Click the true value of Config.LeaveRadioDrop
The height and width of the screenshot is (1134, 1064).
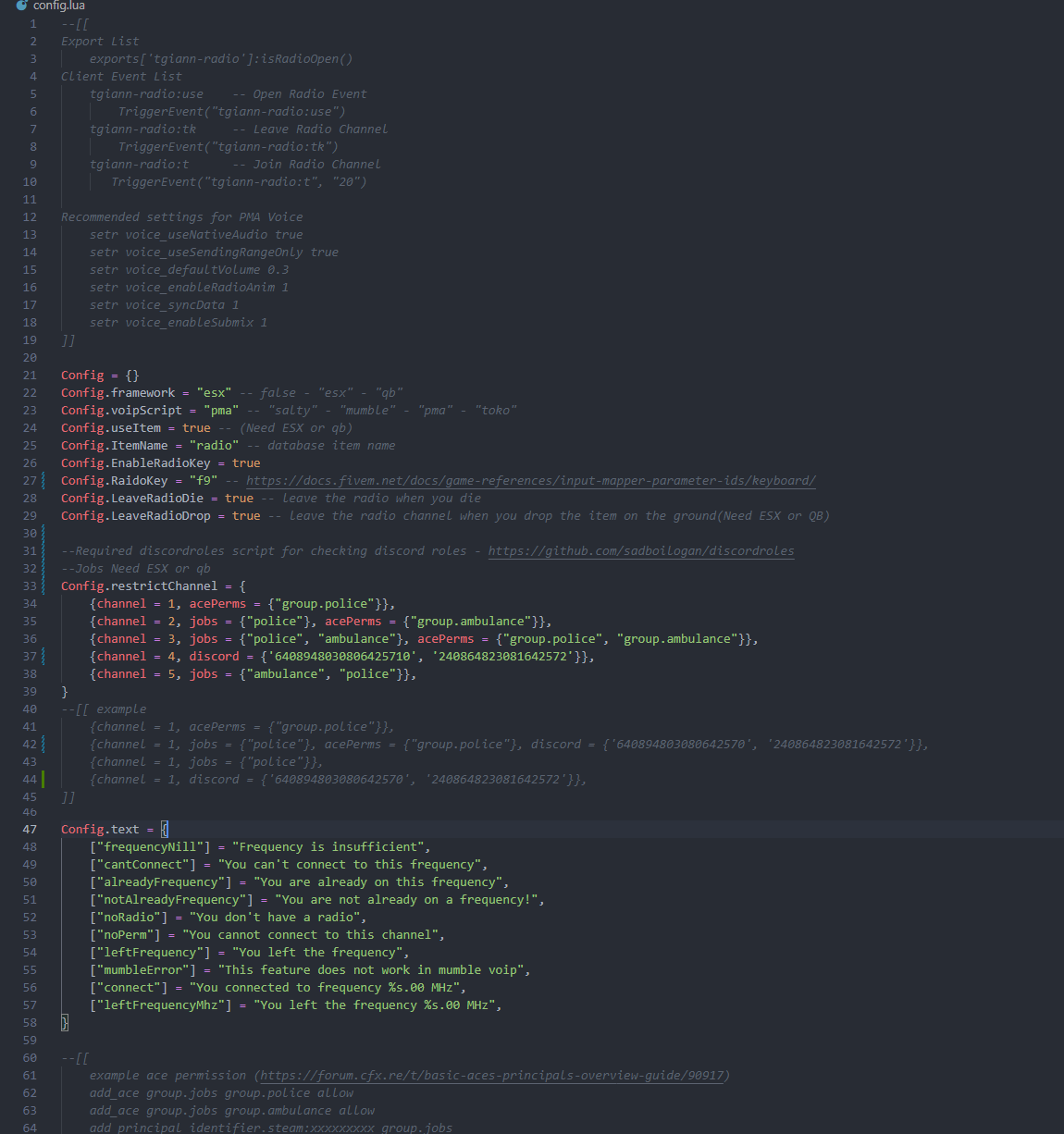(246, 516)
